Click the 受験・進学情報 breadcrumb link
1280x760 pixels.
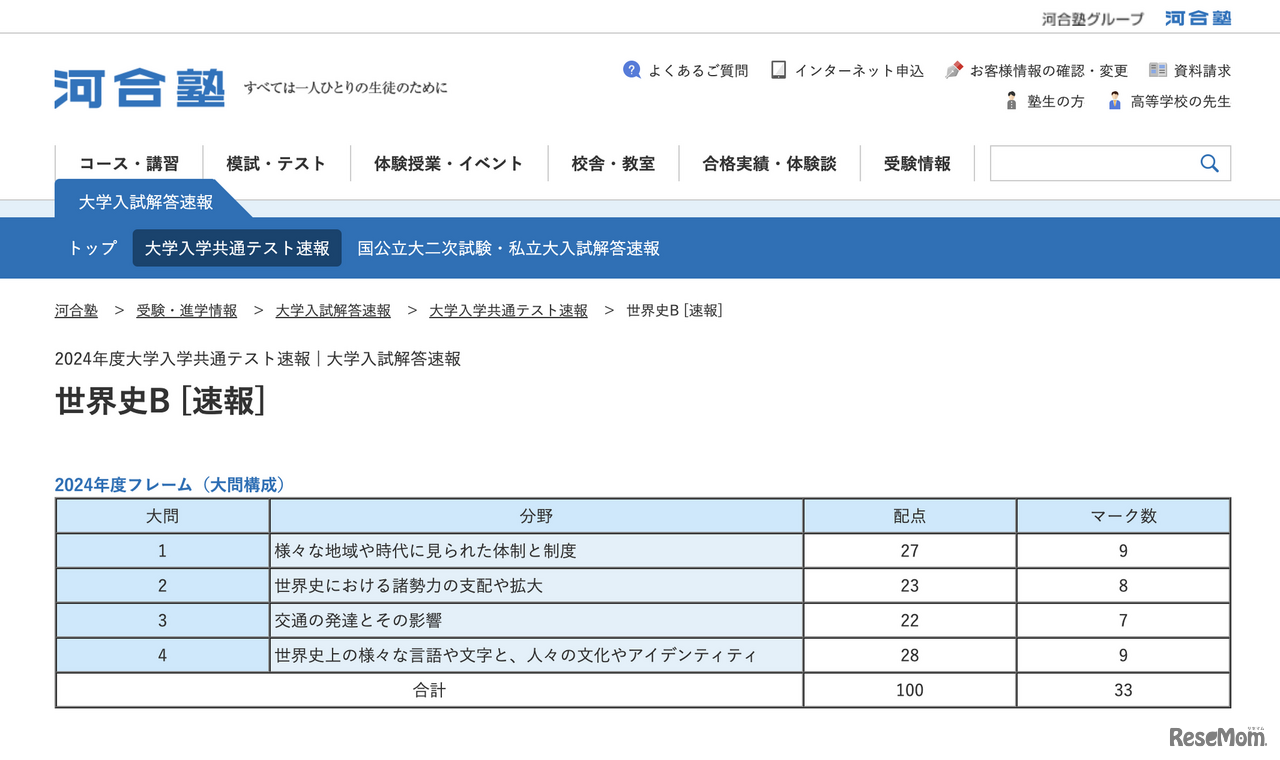(187, 310)
